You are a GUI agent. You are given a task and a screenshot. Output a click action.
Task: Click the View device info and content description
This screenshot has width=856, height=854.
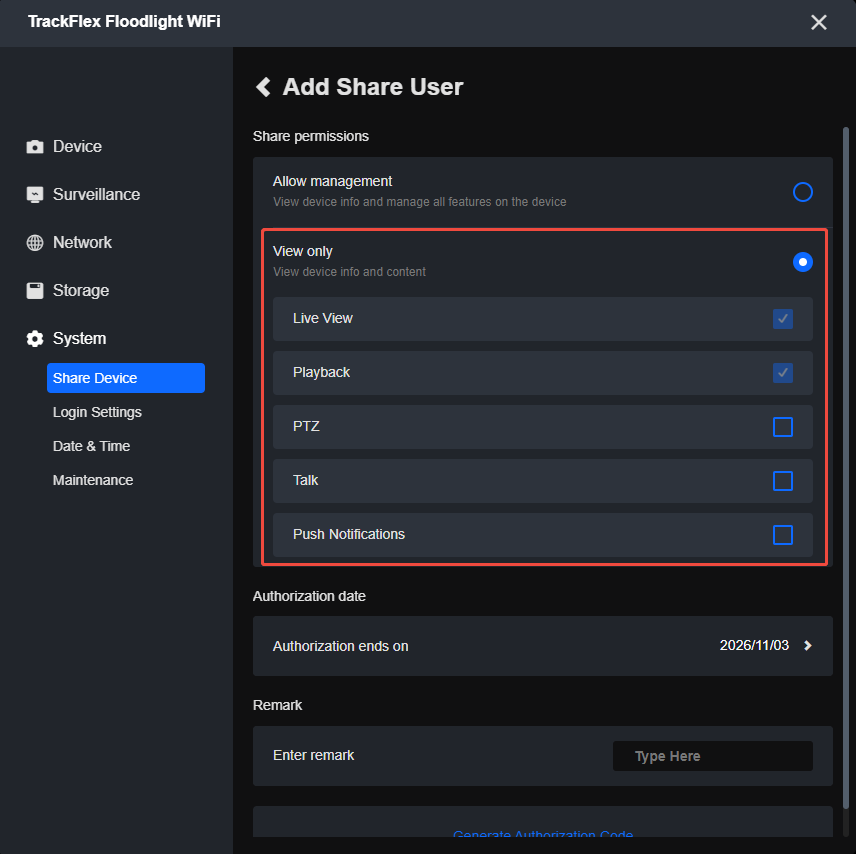coord(349,272)
